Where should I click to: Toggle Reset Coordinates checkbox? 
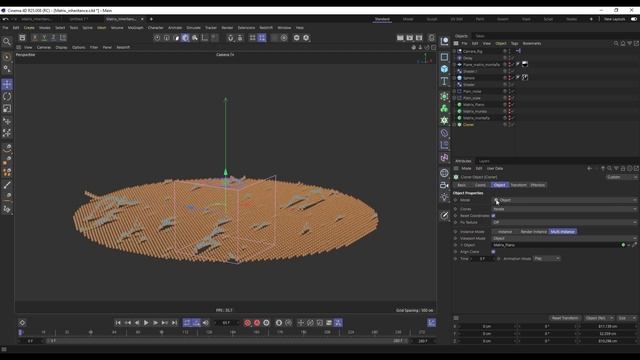click(493, 216)
